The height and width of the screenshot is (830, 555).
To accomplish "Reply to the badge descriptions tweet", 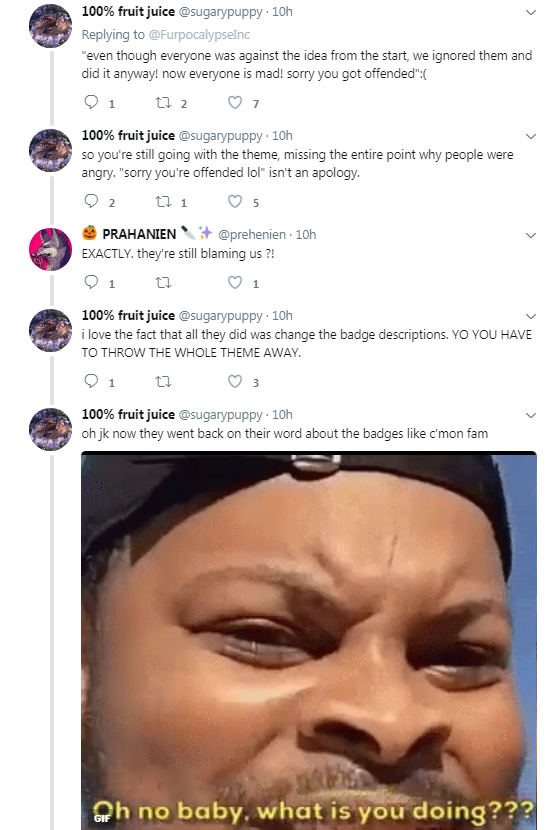I will pos(92,381).
